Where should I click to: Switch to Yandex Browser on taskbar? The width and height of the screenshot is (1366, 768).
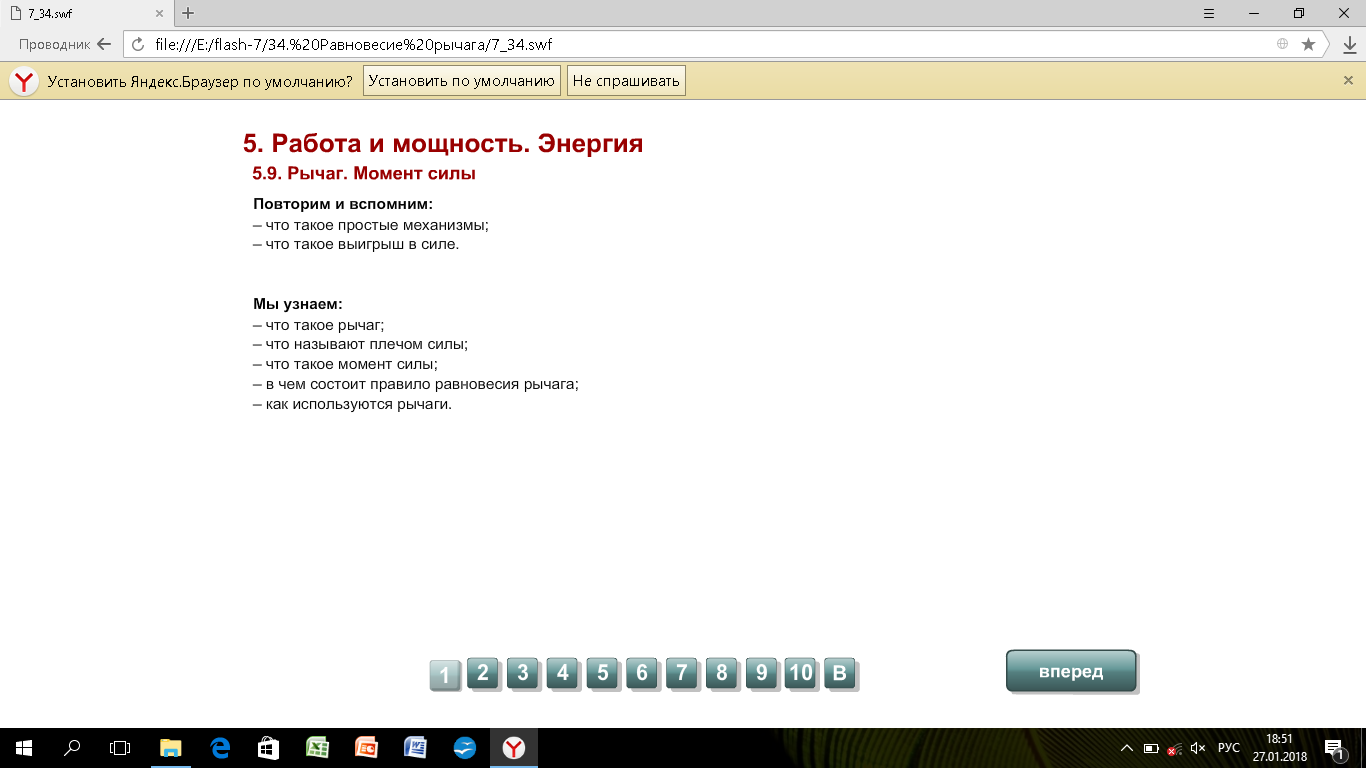tap(514, 747)
